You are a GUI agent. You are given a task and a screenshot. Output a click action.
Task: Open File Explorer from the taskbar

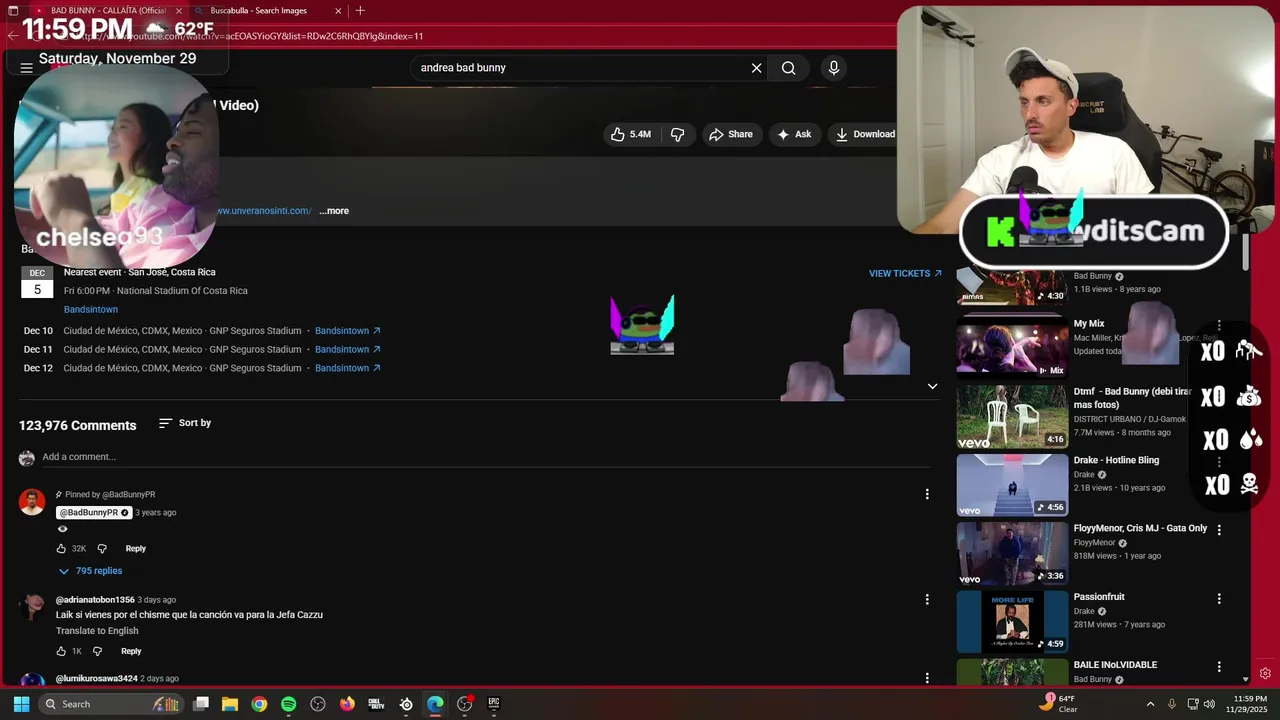(x=230, y=704)
